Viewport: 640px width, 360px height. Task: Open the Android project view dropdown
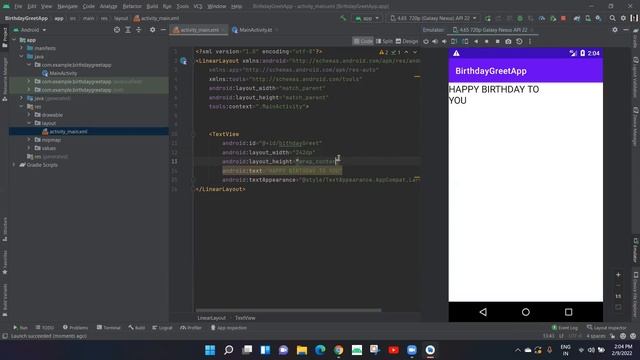coord(30,30)
